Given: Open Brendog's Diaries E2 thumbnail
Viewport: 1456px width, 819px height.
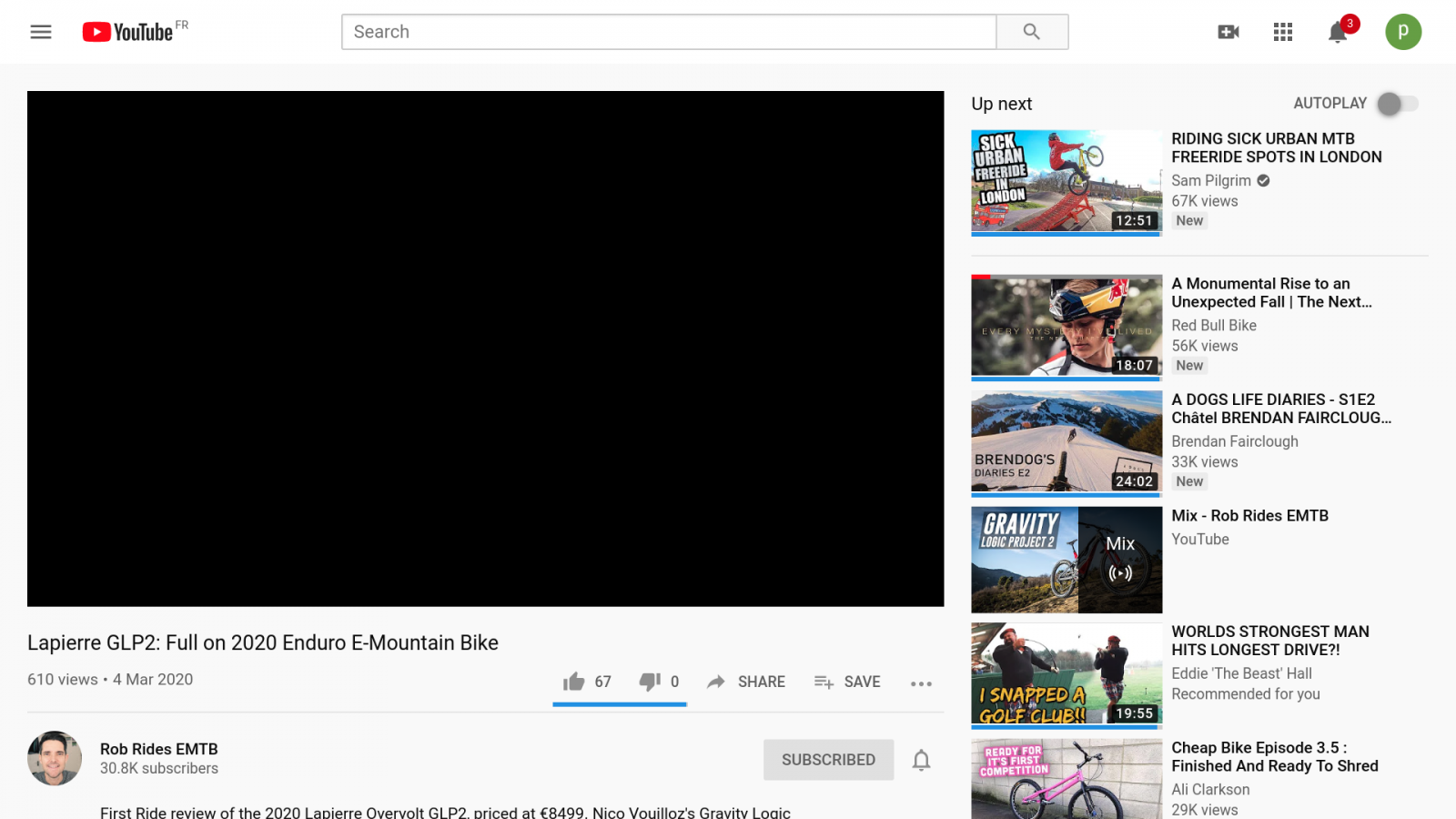Looking at the screenshot, I should tap(1067, 443).
